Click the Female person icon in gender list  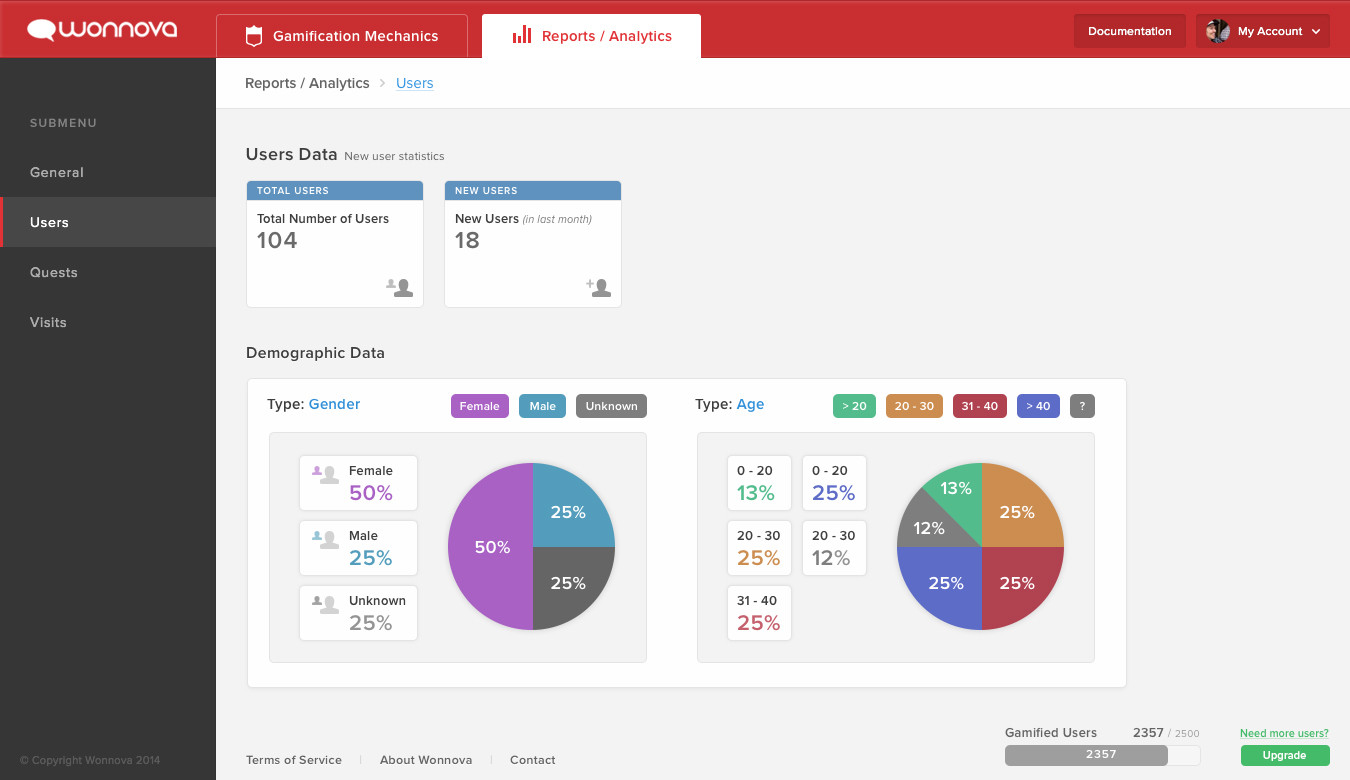(325, 475)
